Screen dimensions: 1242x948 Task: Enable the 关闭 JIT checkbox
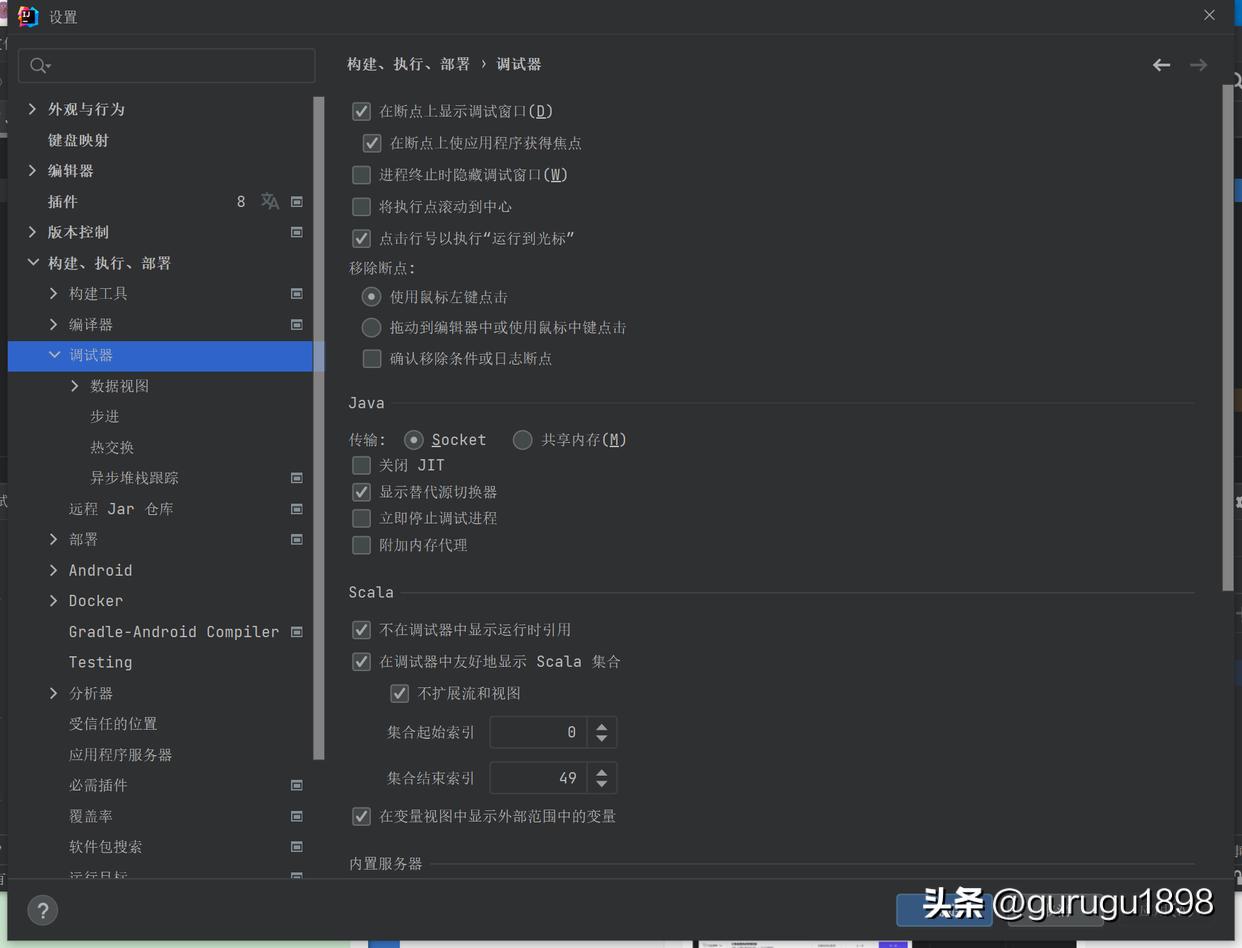click(x=361, y=465)
